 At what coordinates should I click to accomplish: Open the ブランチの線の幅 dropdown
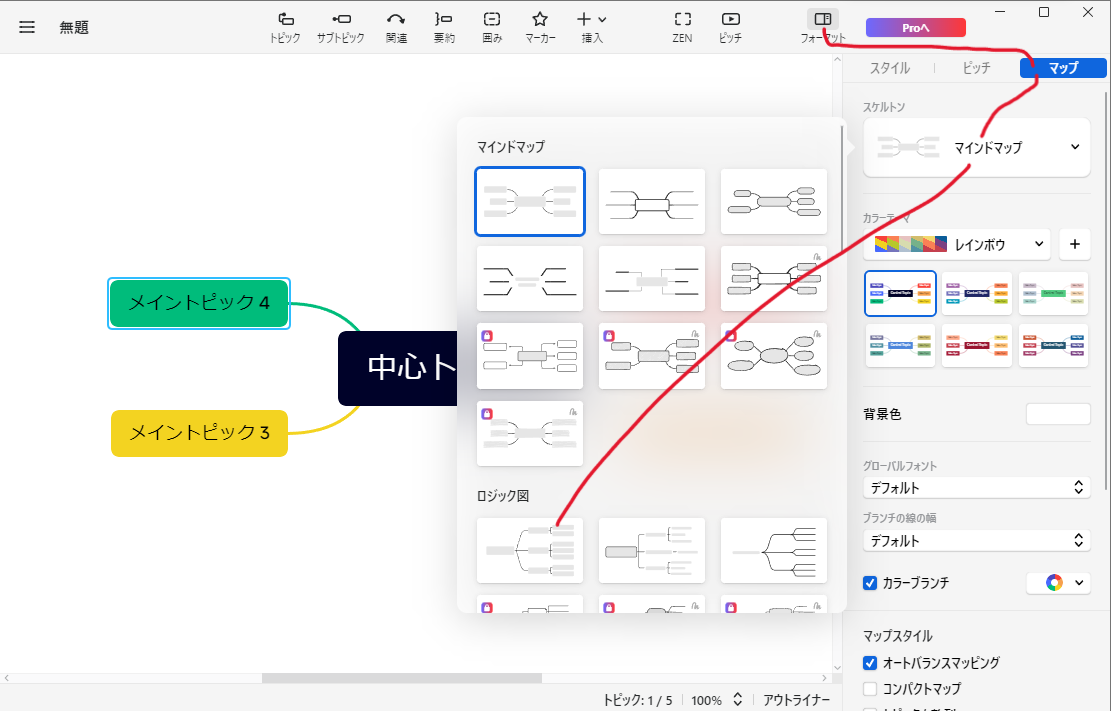click(975, 540)
